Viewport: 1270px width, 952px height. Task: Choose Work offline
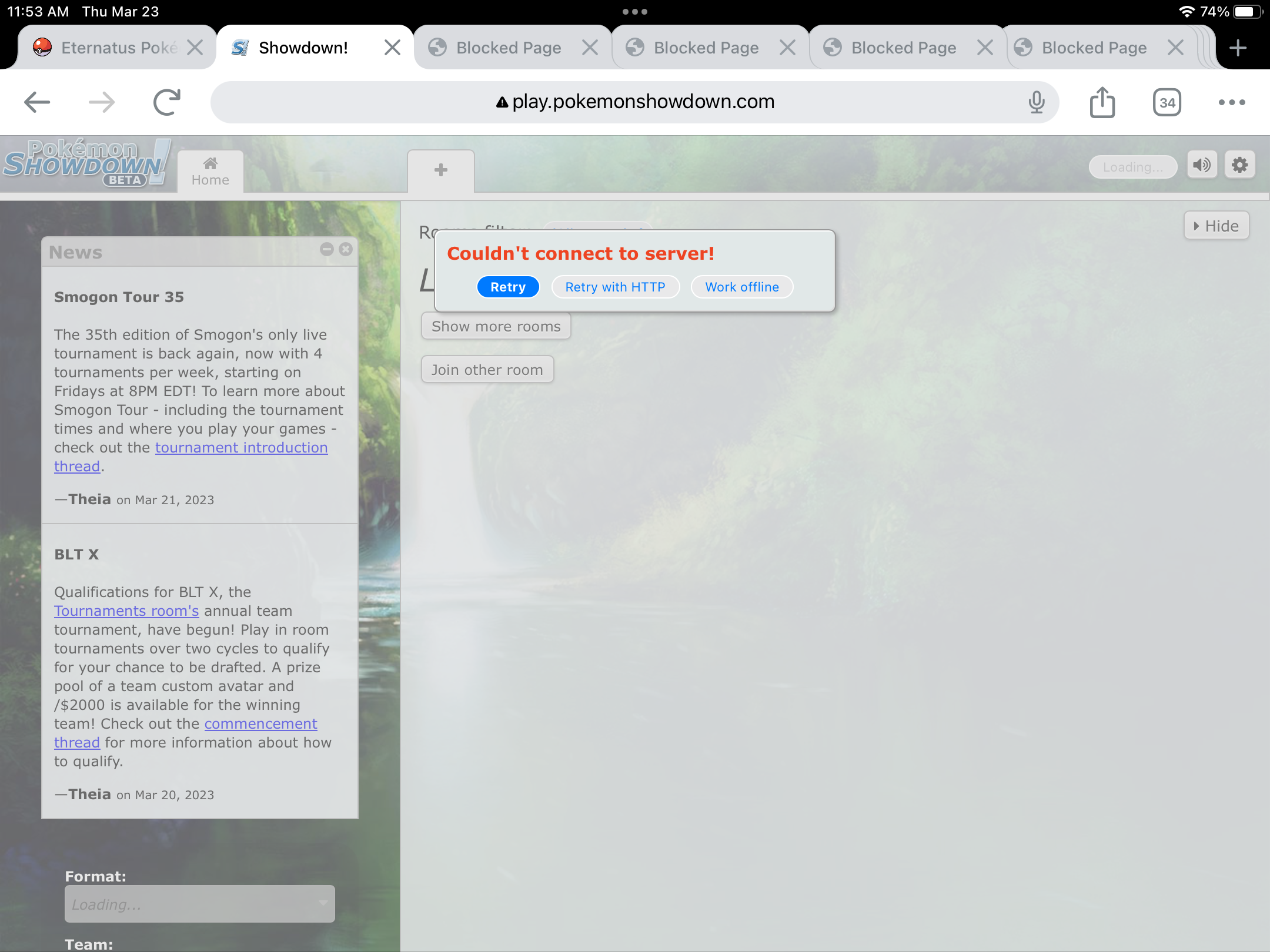742,287
